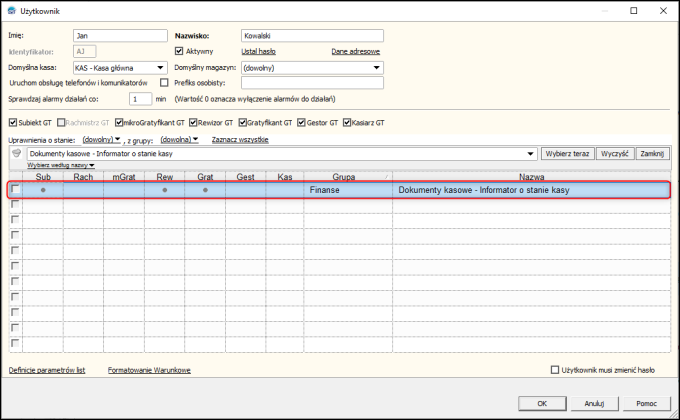Toggle the Subiekt GT checkbox

pos(13,123)
